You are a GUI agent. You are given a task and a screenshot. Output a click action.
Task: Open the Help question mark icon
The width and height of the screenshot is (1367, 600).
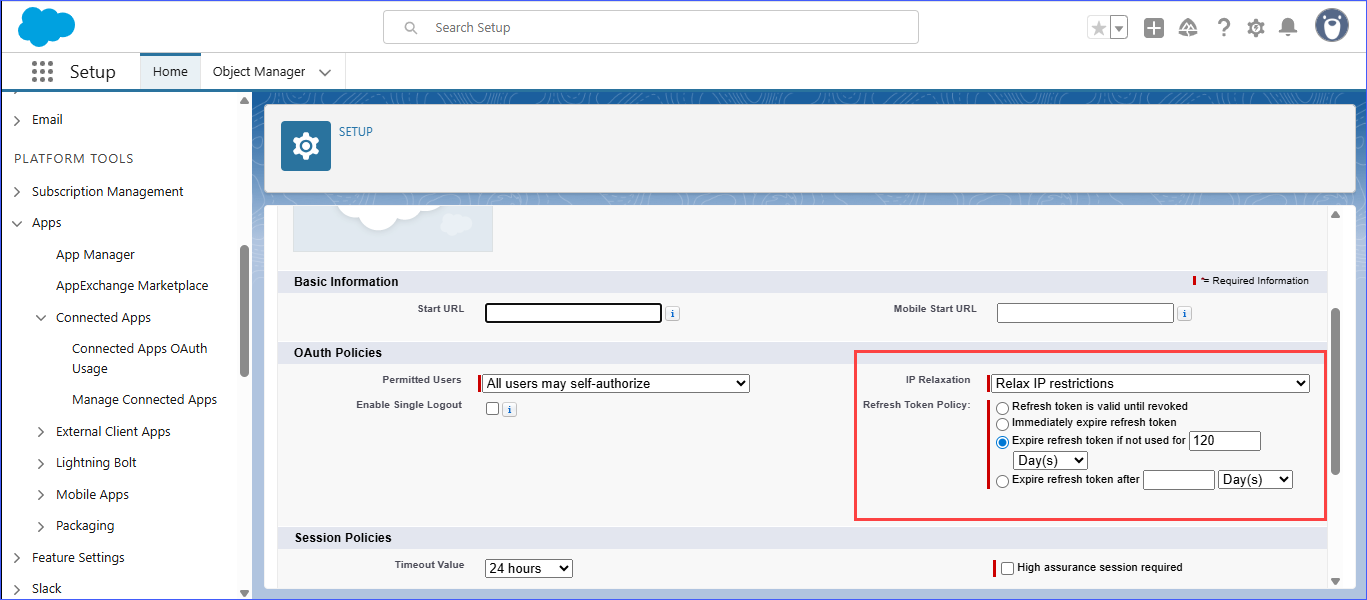pyautogui.click(x=1223, y=28)
